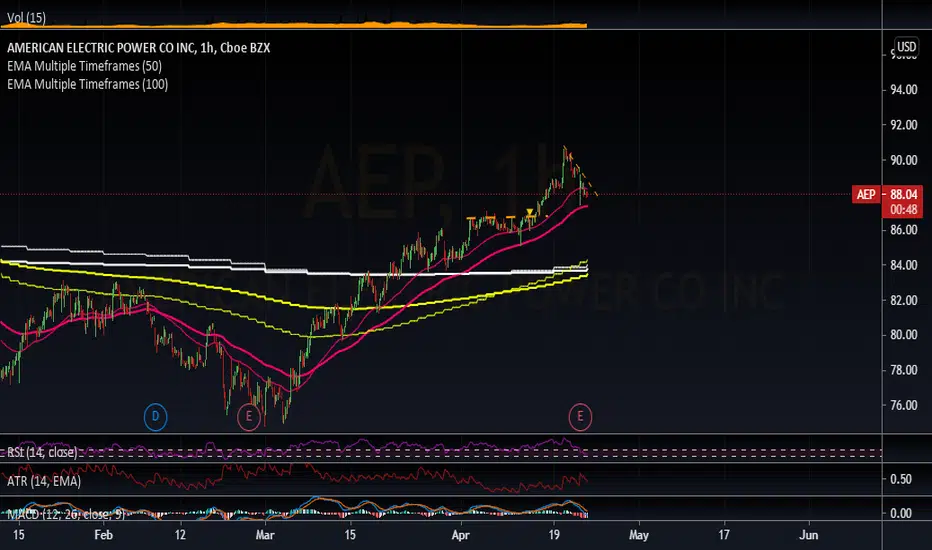This screenshot has height=550, width=932.
Task: Click the 80.00 price axis label
Action: point(903,335)
